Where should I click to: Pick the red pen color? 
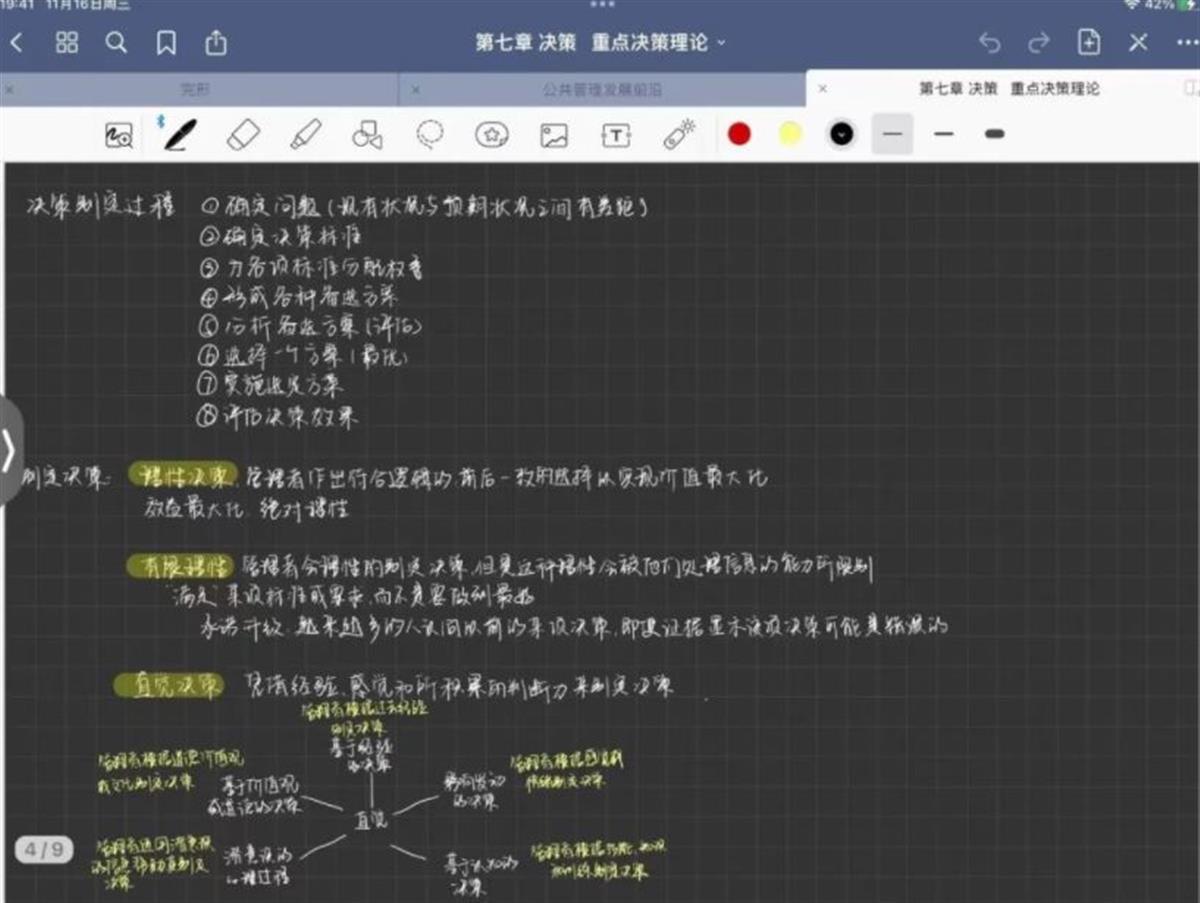click(739, 134)
